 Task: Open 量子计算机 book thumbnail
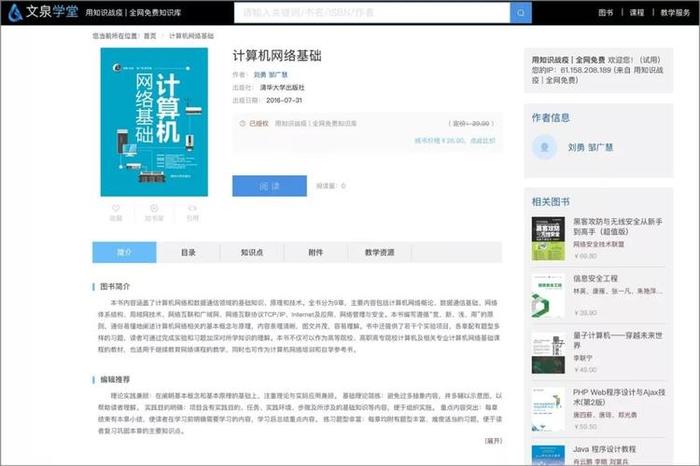click(x=548, y=353)
